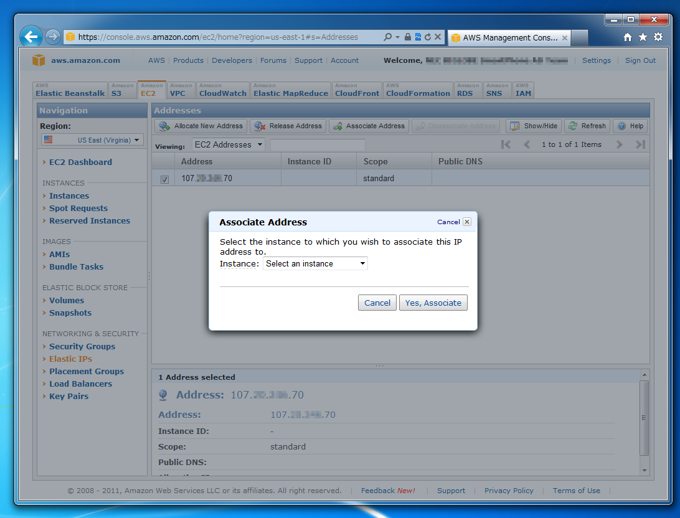Image resolution: width=680 pixels, height=518 pixels.
Task: Switch to the CloudFront service tab
Action: pos(357,90)
